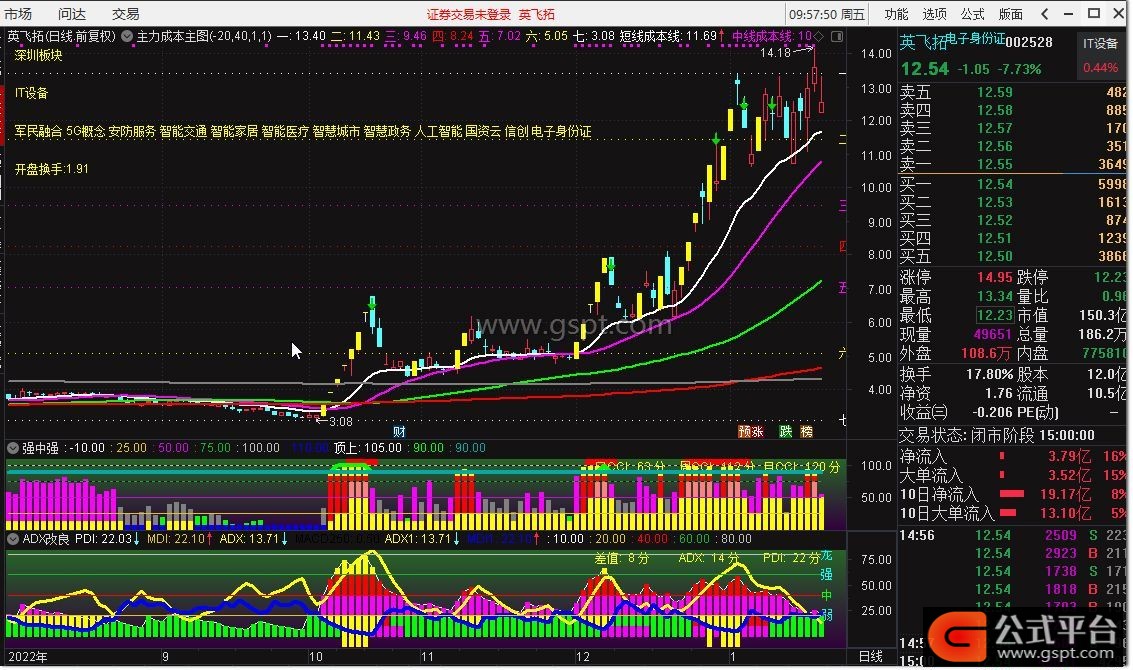Click the 涨停 value 14.95

(x=995, y=278)
